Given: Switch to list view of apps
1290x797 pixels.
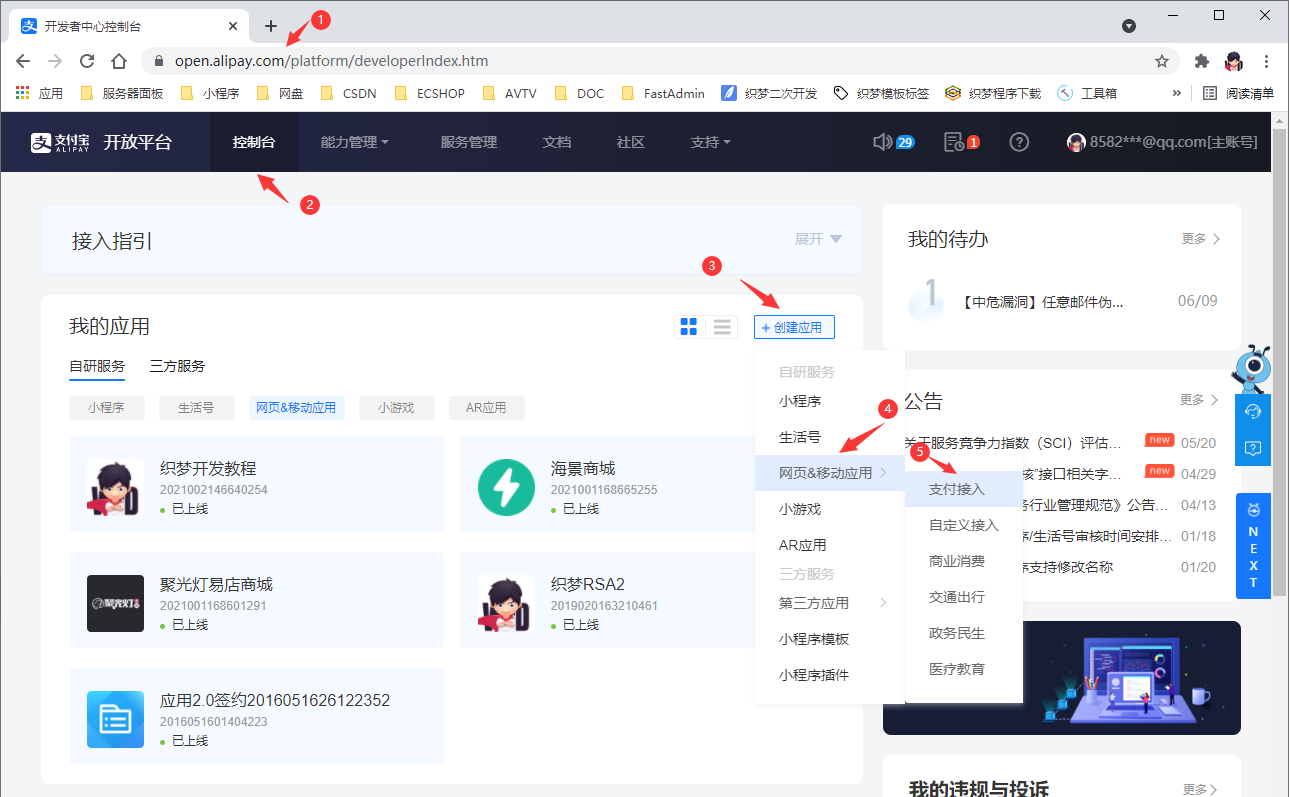Looking at the screenshot, I should pyautogui.click(x=722, y=327).
